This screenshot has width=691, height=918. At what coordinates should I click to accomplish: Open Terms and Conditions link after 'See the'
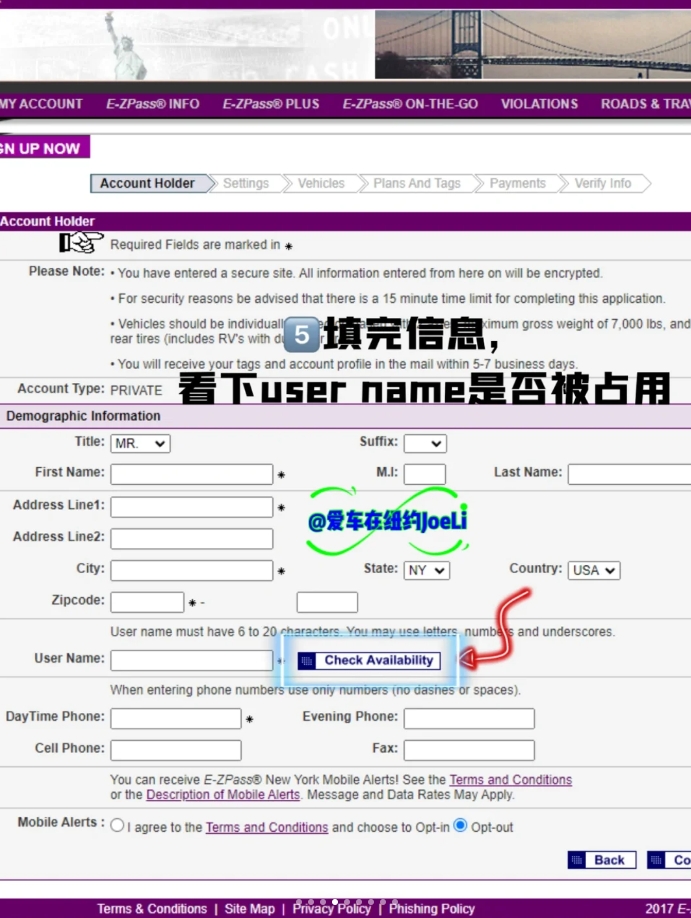coord(511,780)
